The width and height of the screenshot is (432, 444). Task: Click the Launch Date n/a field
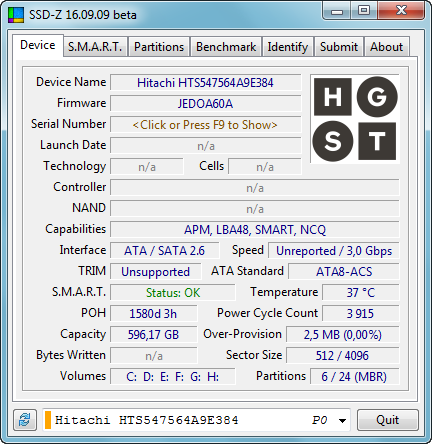[206, 146]
